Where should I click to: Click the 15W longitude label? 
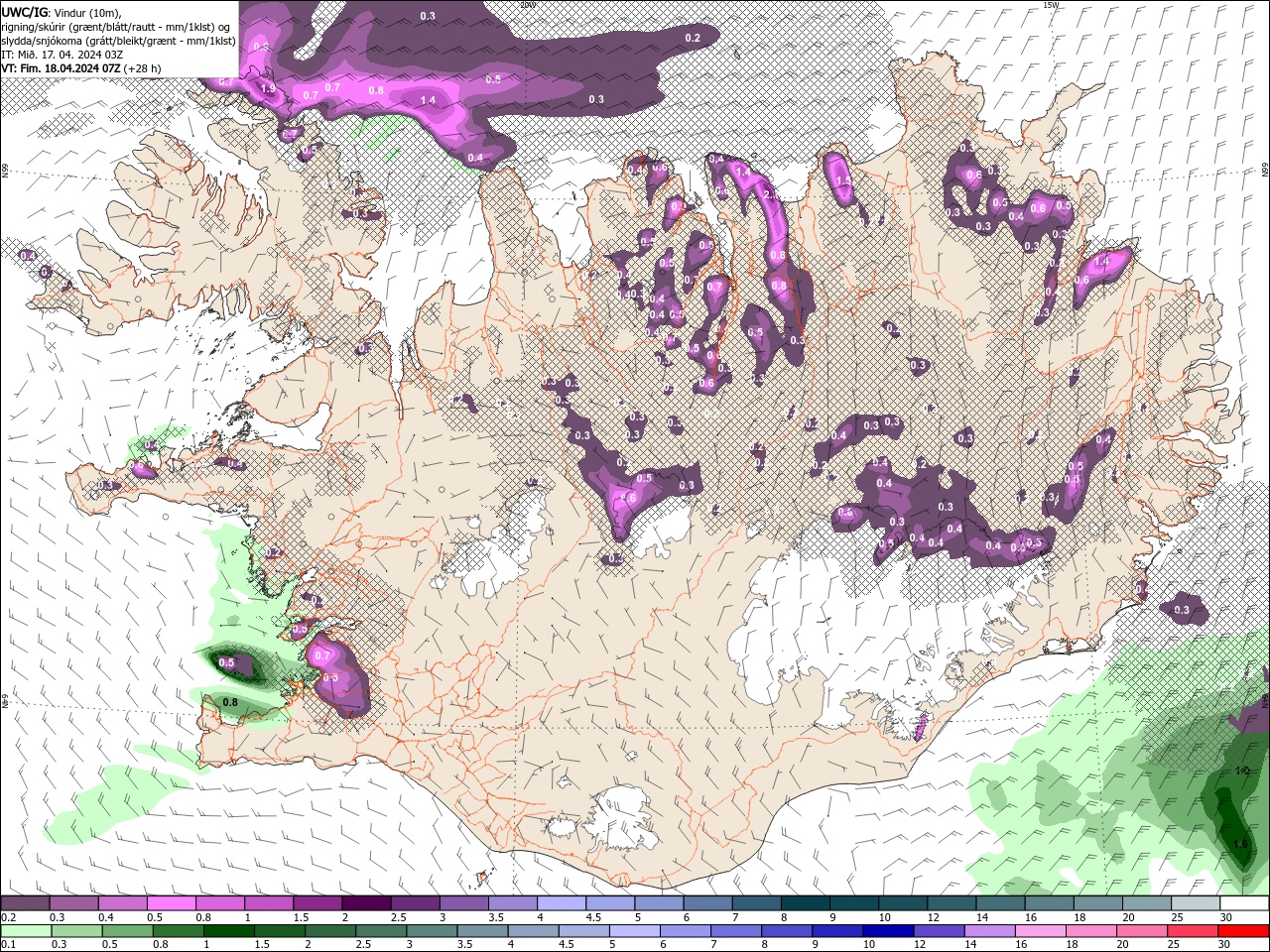tap(1051, 5)
